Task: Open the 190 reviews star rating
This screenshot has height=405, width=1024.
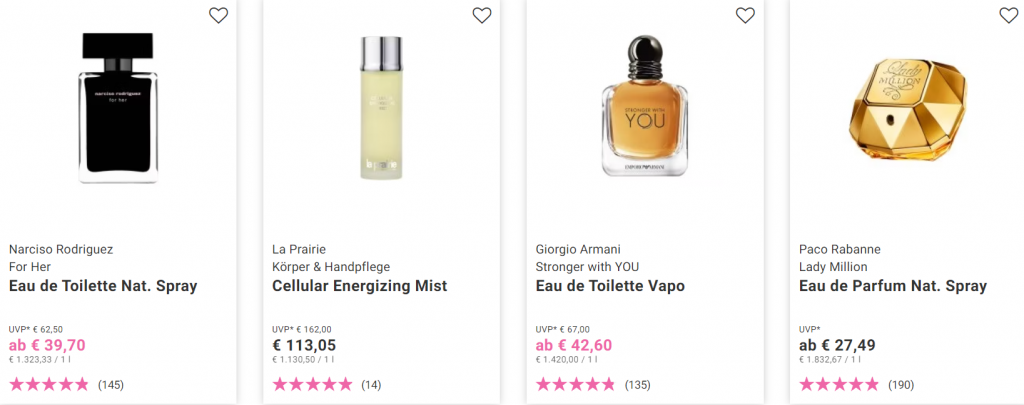Action: tap(839, 384)
